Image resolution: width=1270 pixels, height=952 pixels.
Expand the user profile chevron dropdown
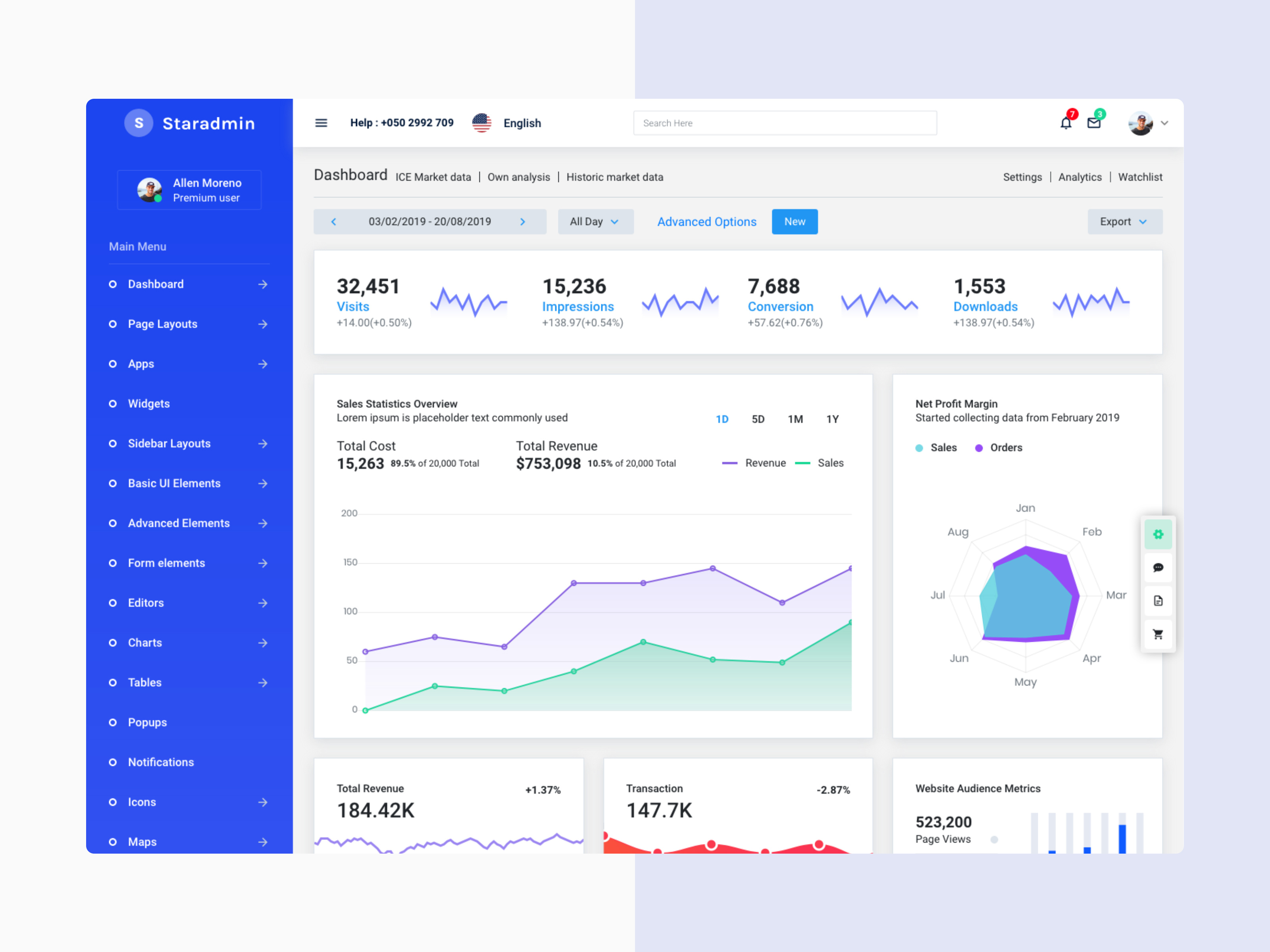click(x=1164, y=123)
